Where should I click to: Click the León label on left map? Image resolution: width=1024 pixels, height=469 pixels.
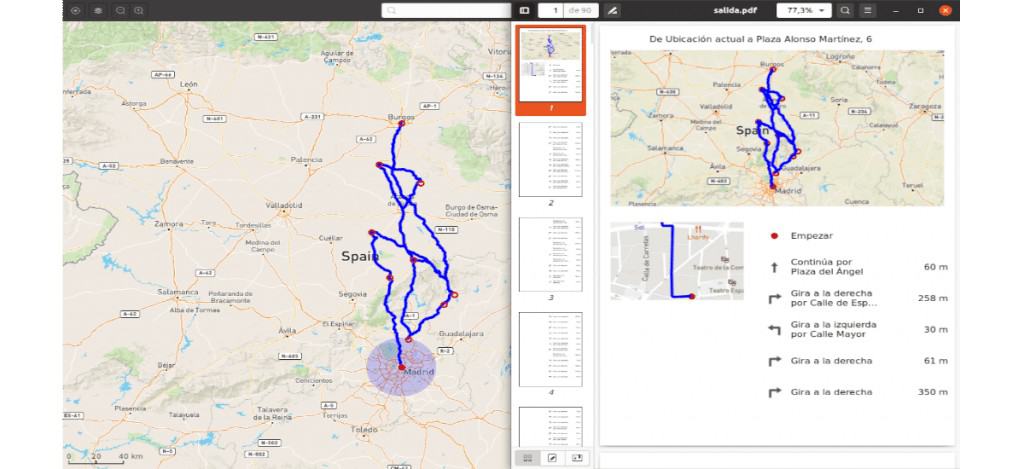(x=189, y=84)
